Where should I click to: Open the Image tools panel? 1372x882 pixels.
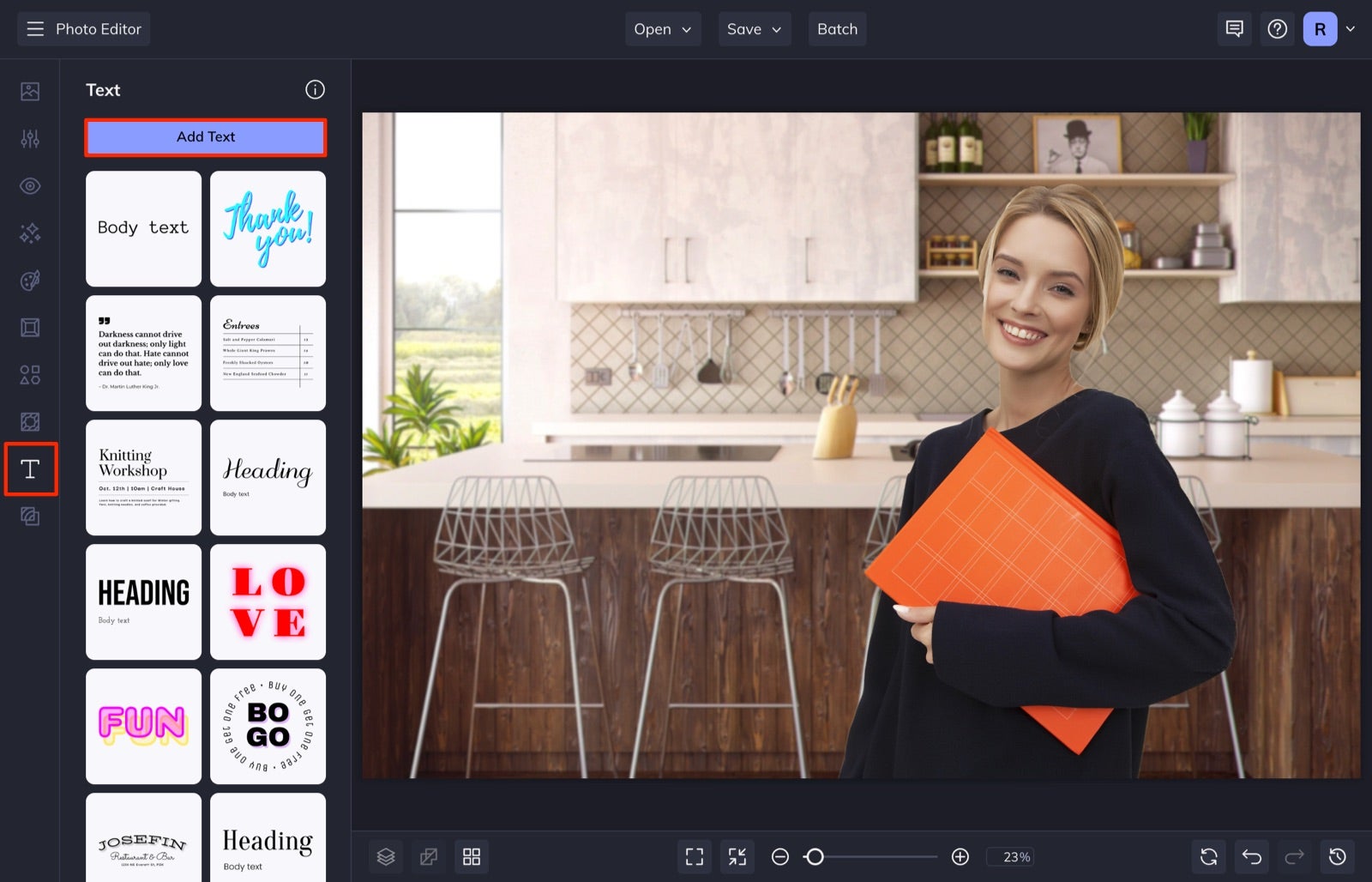tap(30, 91)
